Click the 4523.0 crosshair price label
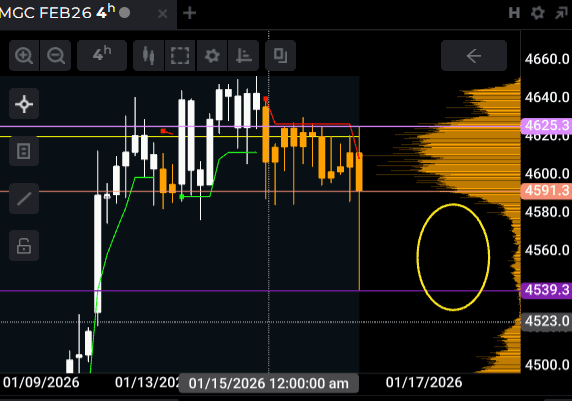 [x=546, y=321]
